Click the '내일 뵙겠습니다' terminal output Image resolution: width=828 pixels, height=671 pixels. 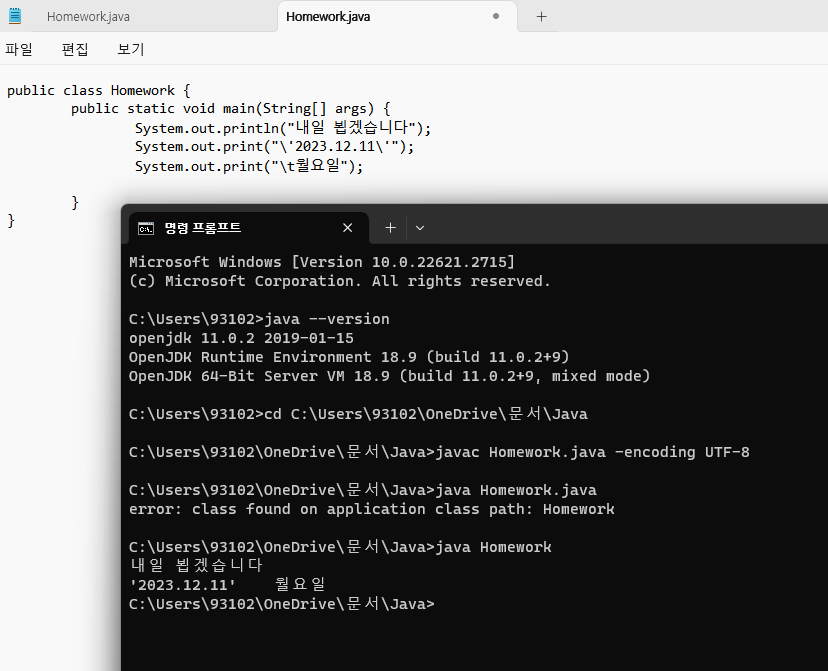click(196, 565)
